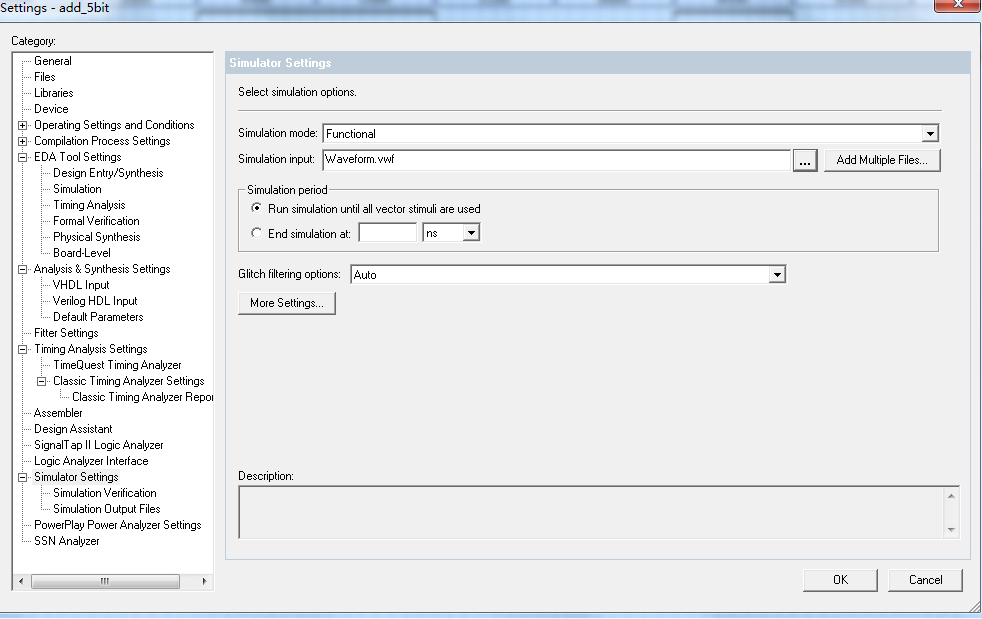Select General in the Category tree
The image size is (982, 619).
[53, 61]
